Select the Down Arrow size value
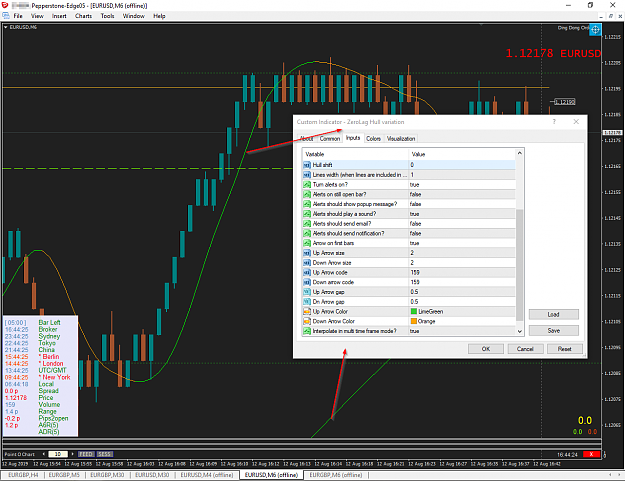The height and width of the screenshot is (481, 625). (462, 263)
